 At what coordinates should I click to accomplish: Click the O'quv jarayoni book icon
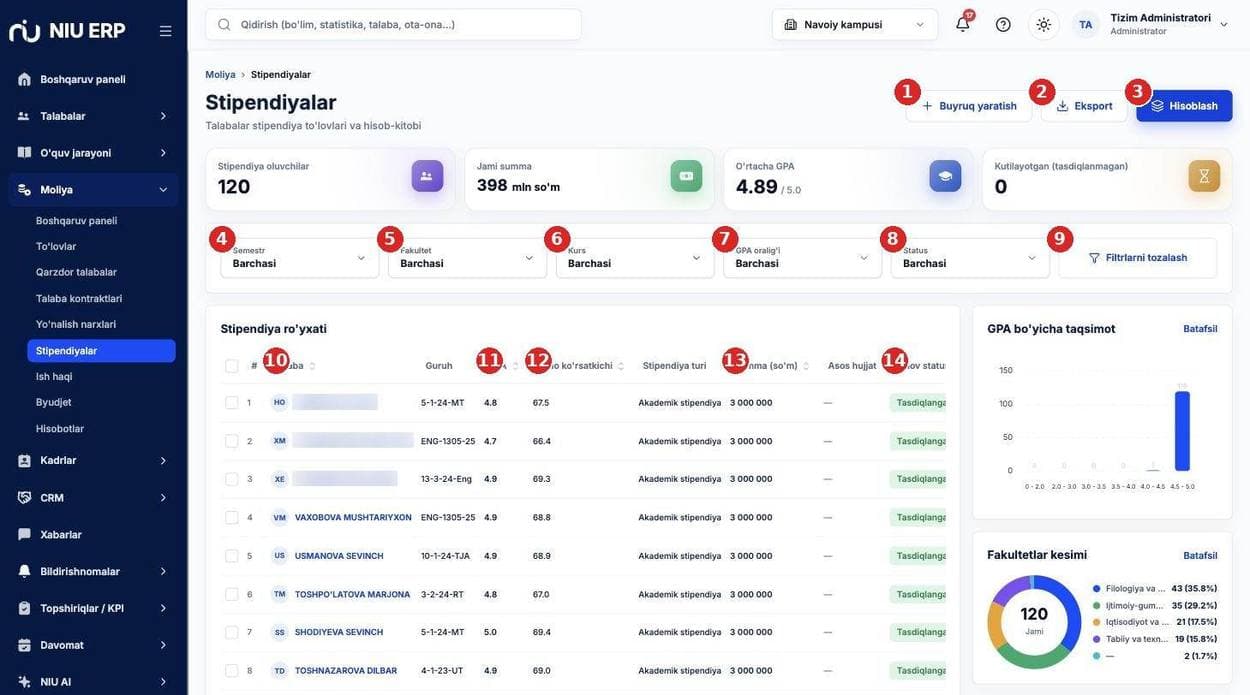tap(24, 152)
